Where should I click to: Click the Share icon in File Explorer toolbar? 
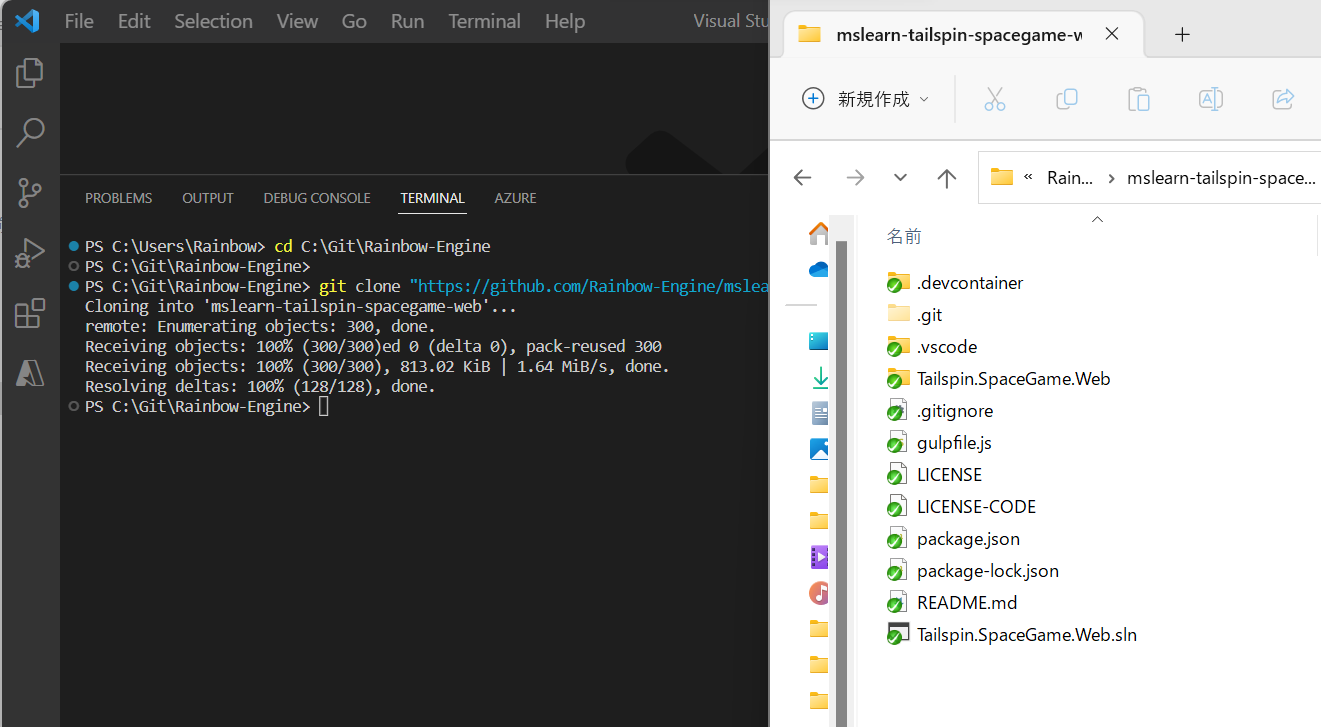point(1283,99)
